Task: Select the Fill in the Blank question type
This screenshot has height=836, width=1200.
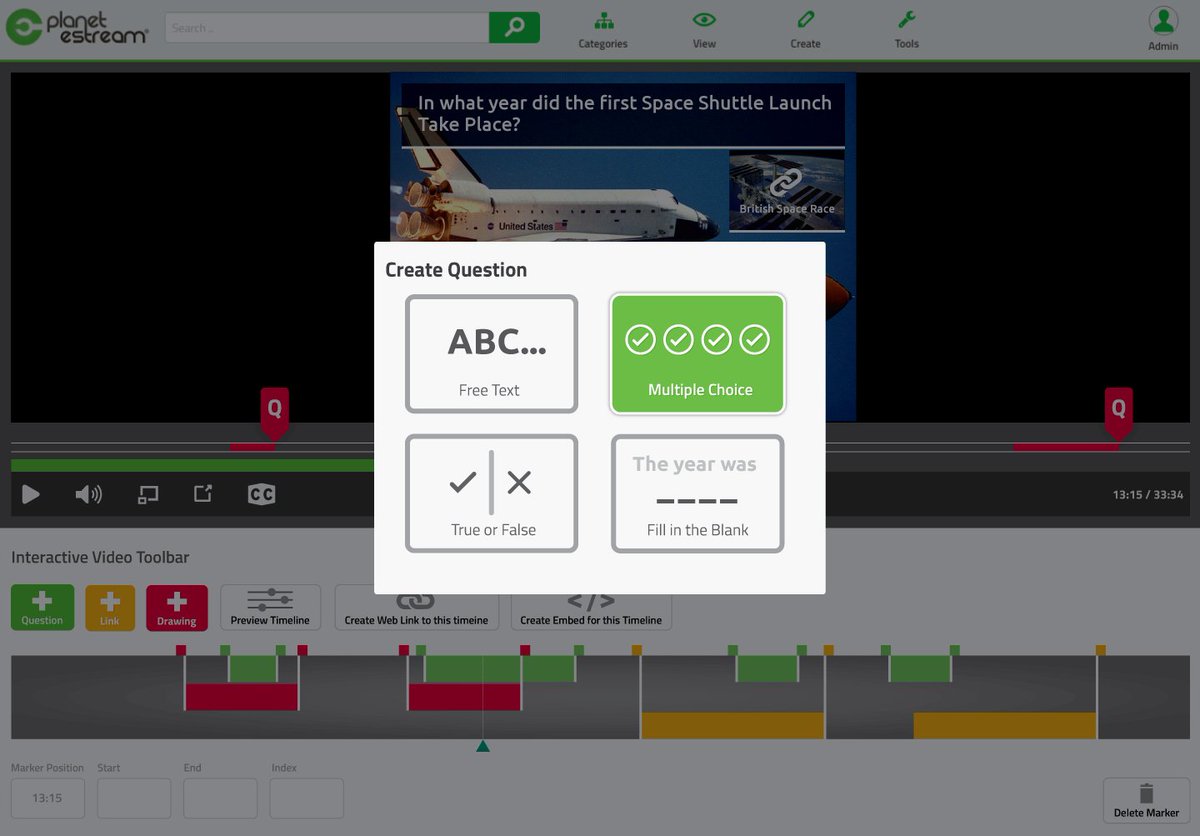Action: pos(697,493)
